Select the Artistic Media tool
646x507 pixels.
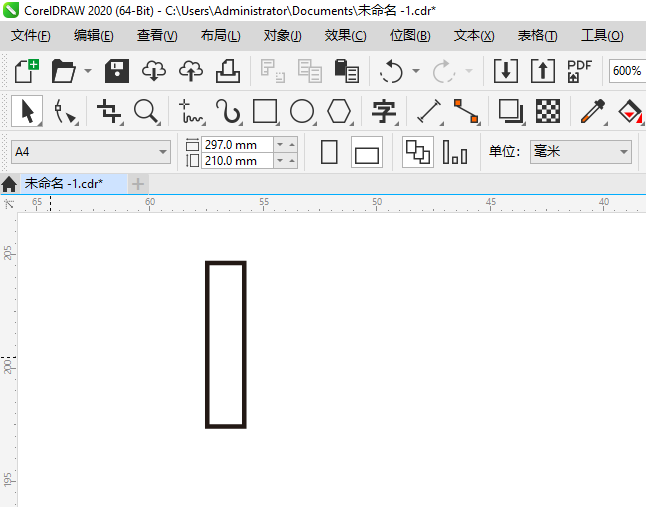(x=228, y=111)
